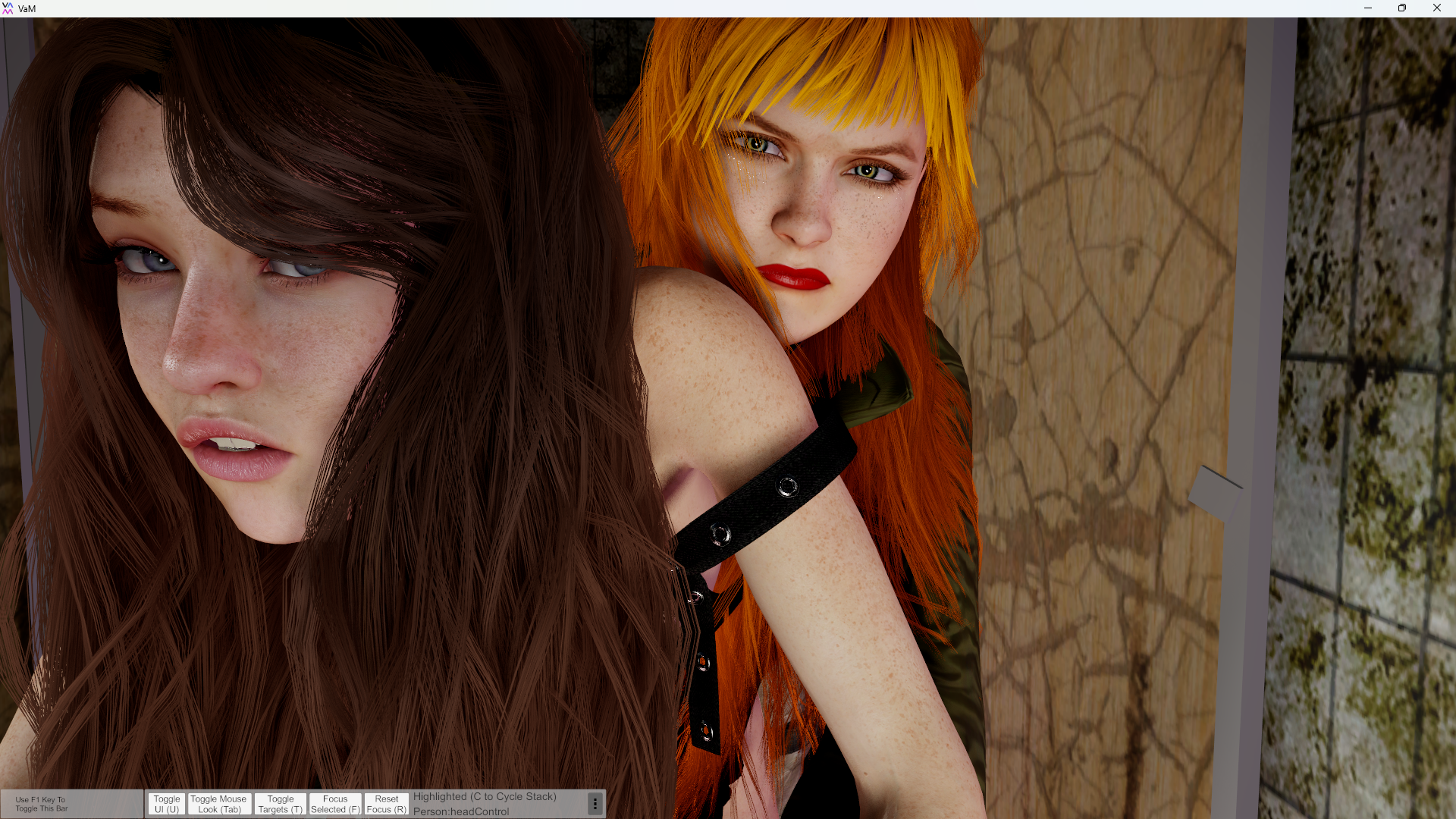Toggle Targets (T) visibility
1456x819 pixels.
[280, 804]
